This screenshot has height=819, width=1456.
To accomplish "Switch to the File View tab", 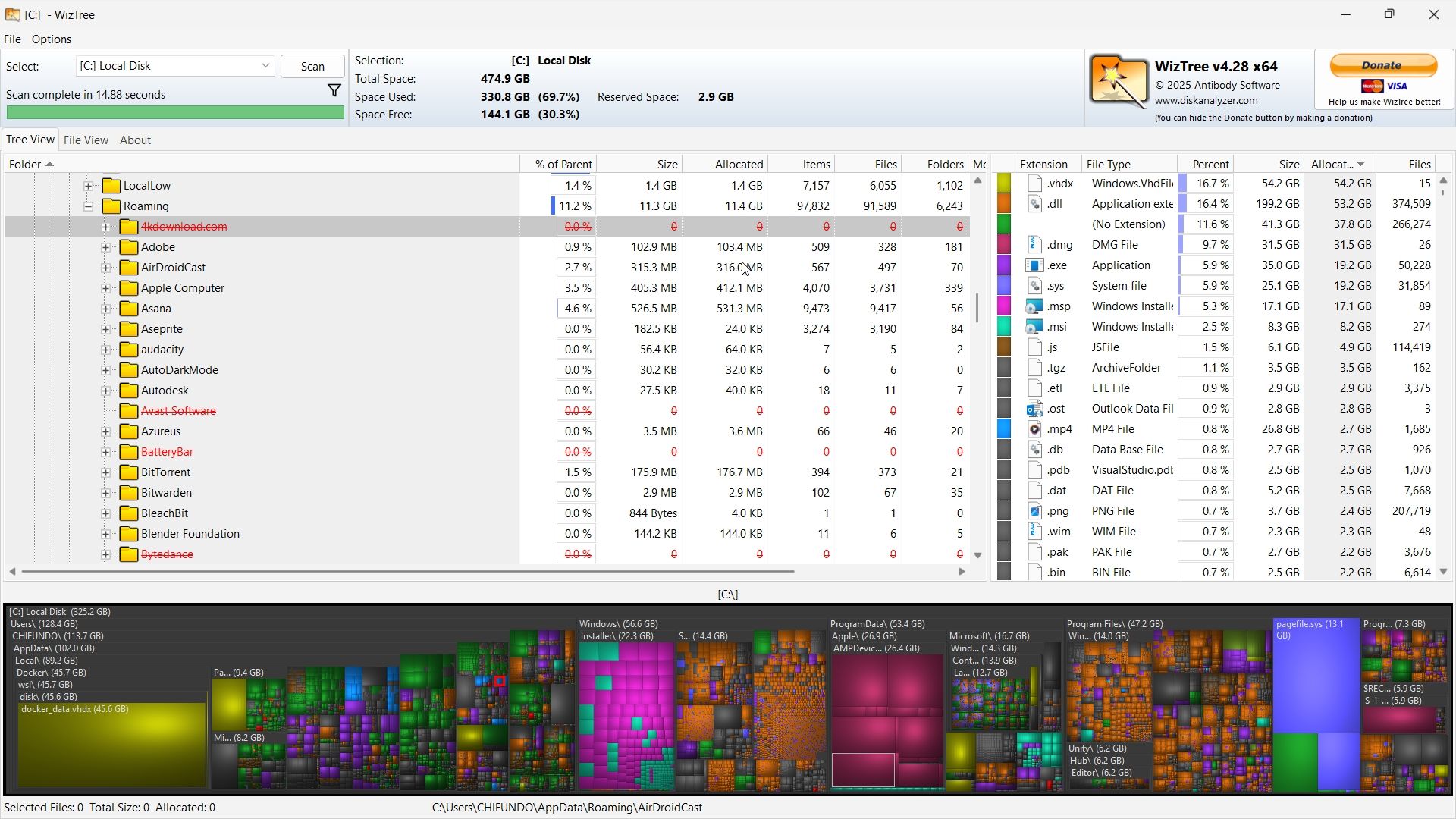I will 86,140.
